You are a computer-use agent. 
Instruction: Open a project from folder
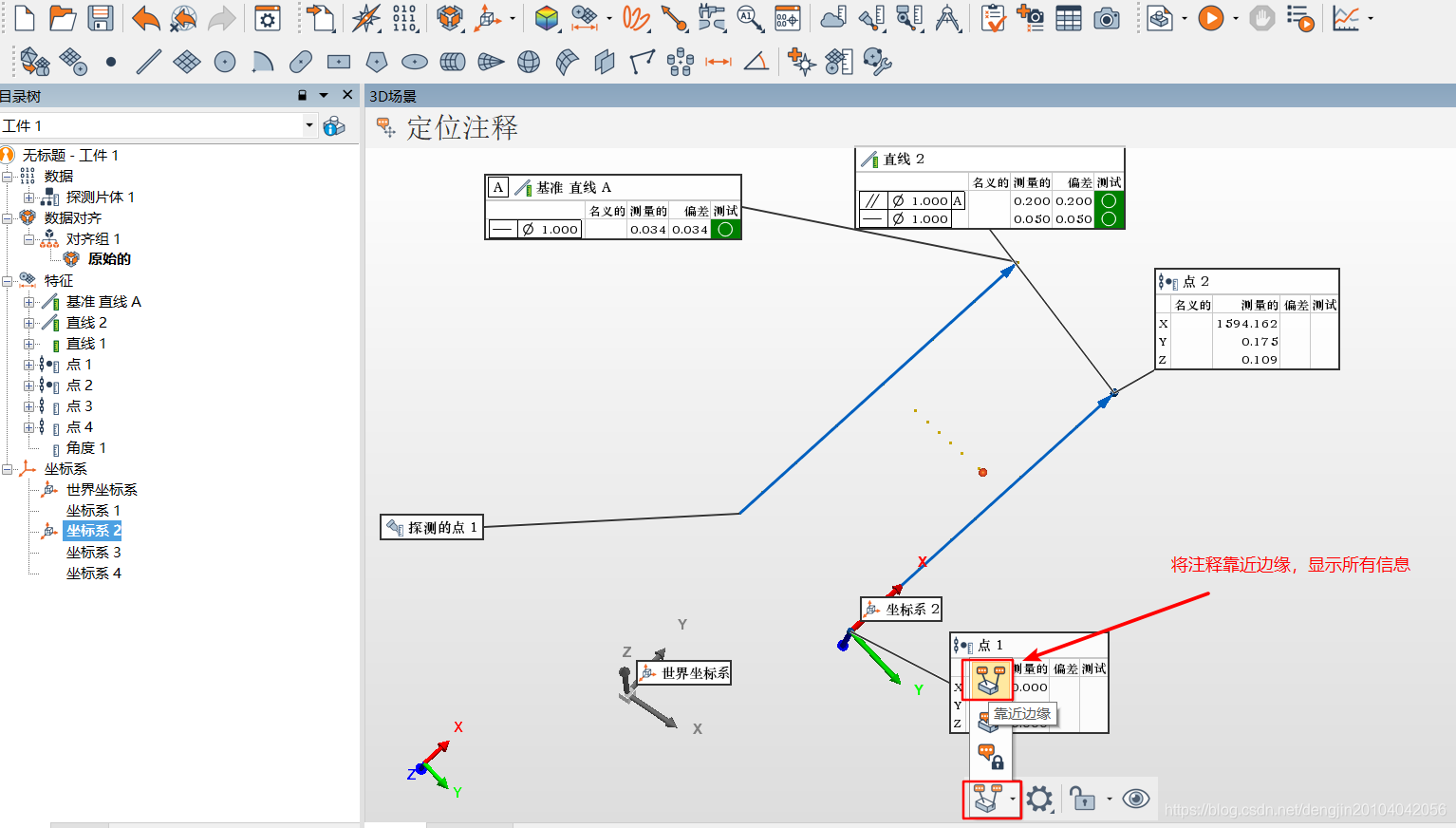click(x=63, y=18)
